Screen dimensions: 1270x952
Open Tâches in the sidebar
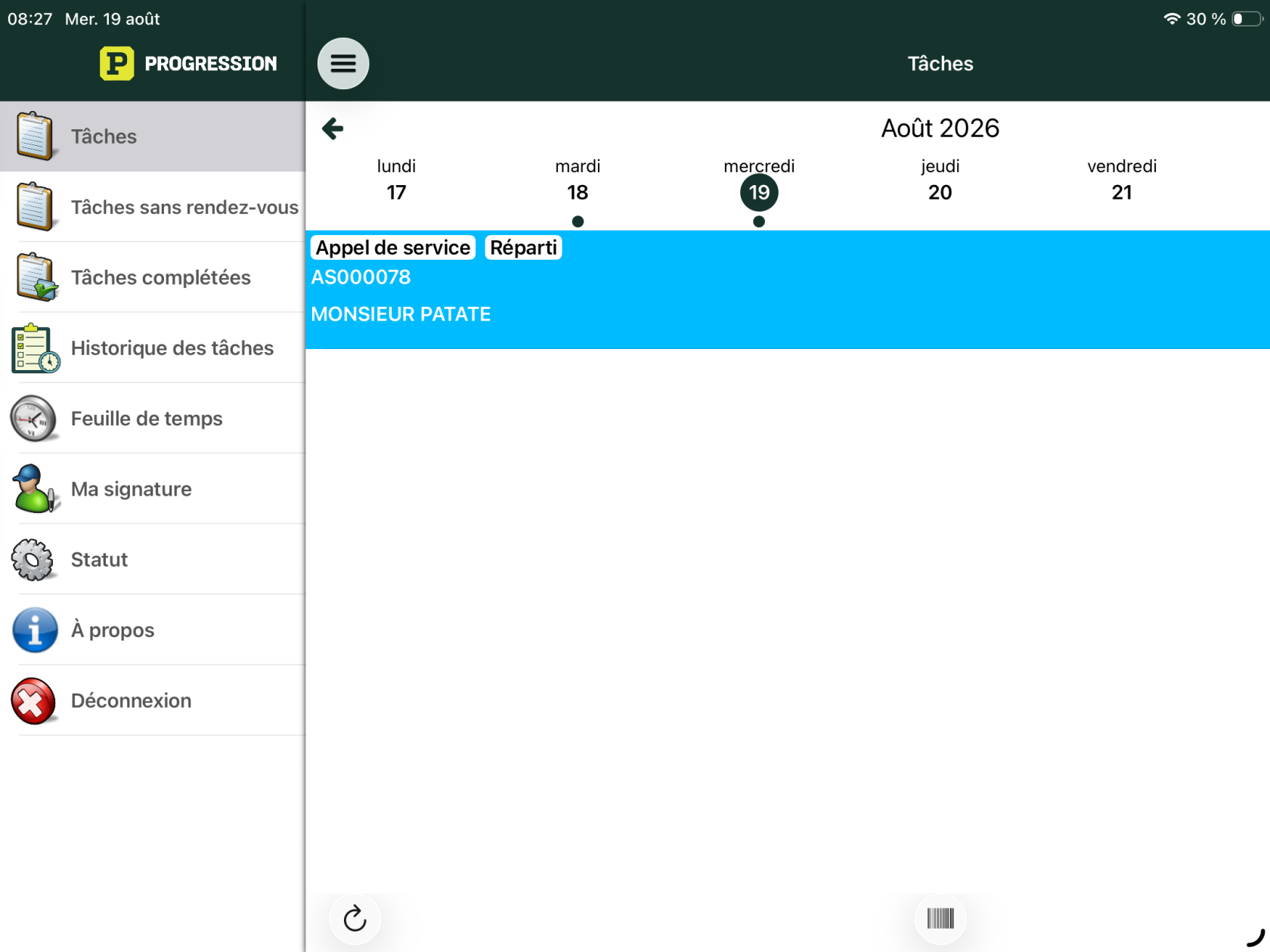pyautogui.click(x=153, y=136)
